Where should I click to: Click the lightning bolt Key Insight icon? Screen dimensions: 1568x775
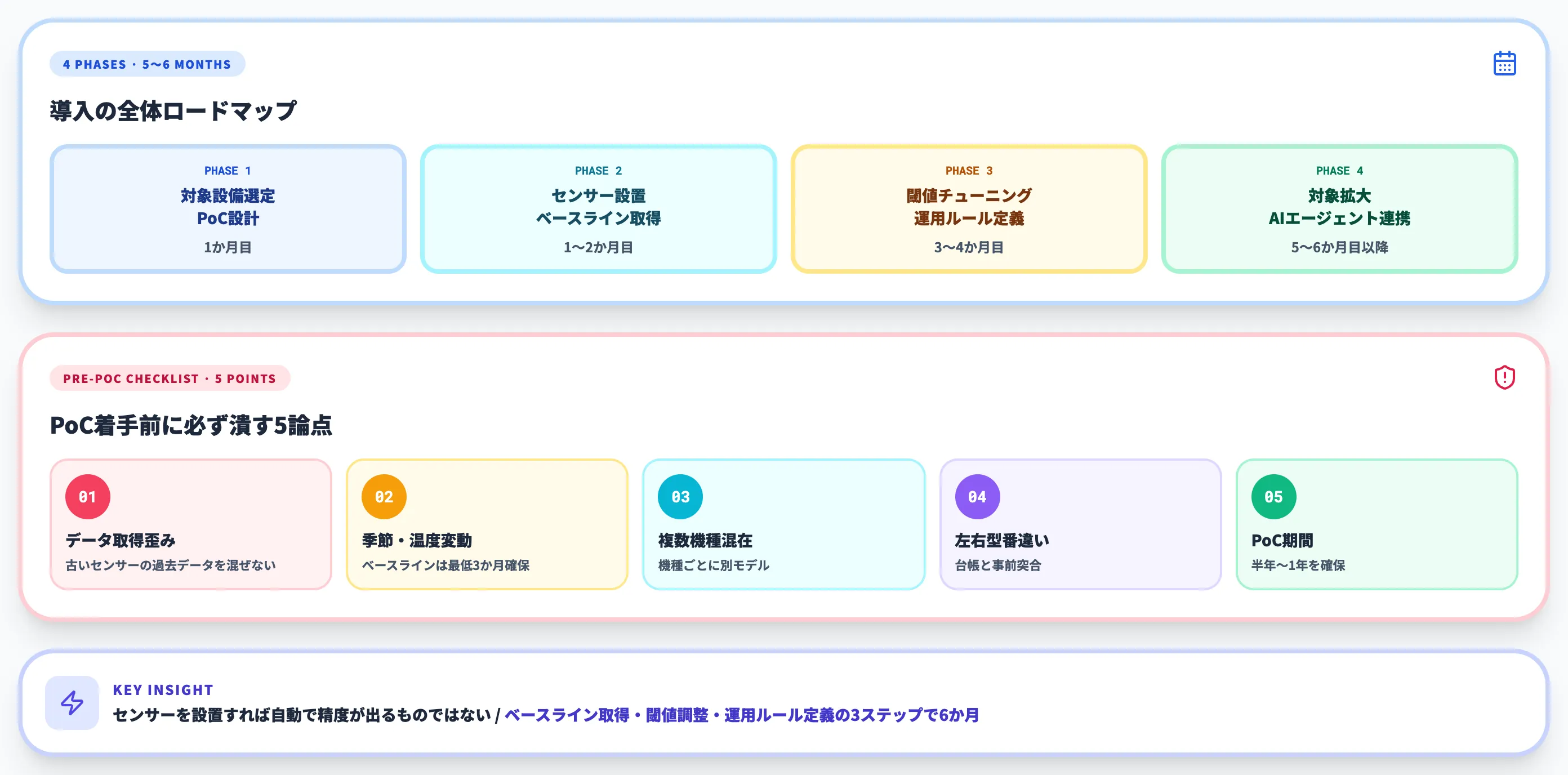point(72,702)
